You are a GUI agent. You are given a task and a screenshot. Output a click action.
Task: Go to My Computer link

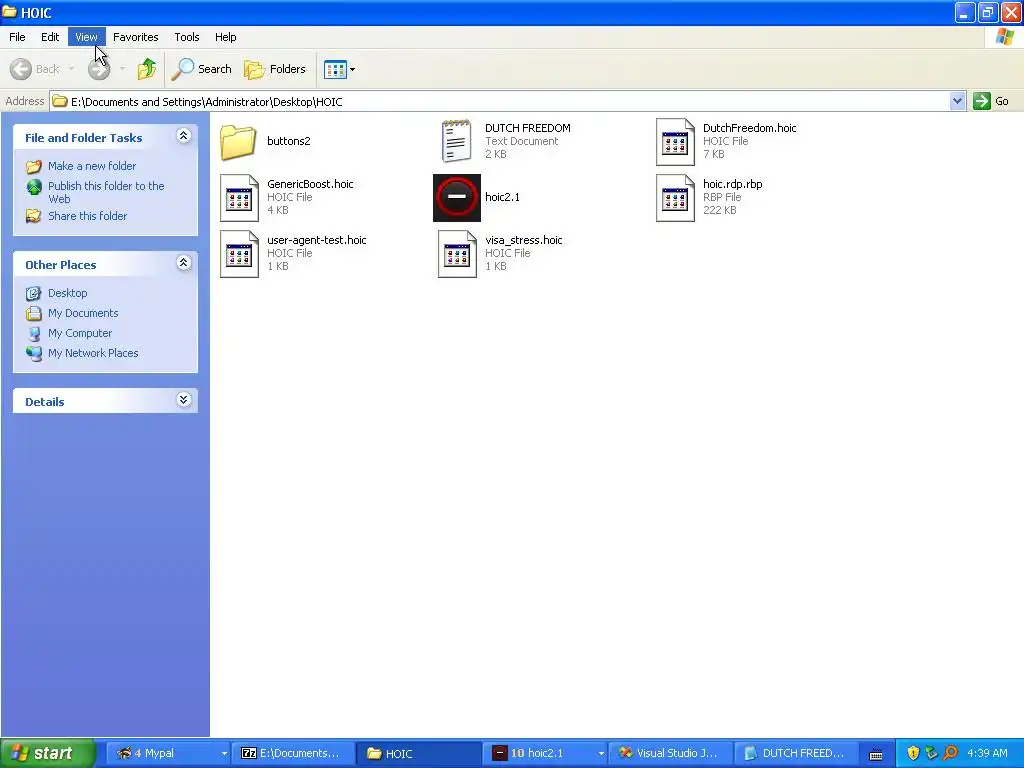point(80,333)
